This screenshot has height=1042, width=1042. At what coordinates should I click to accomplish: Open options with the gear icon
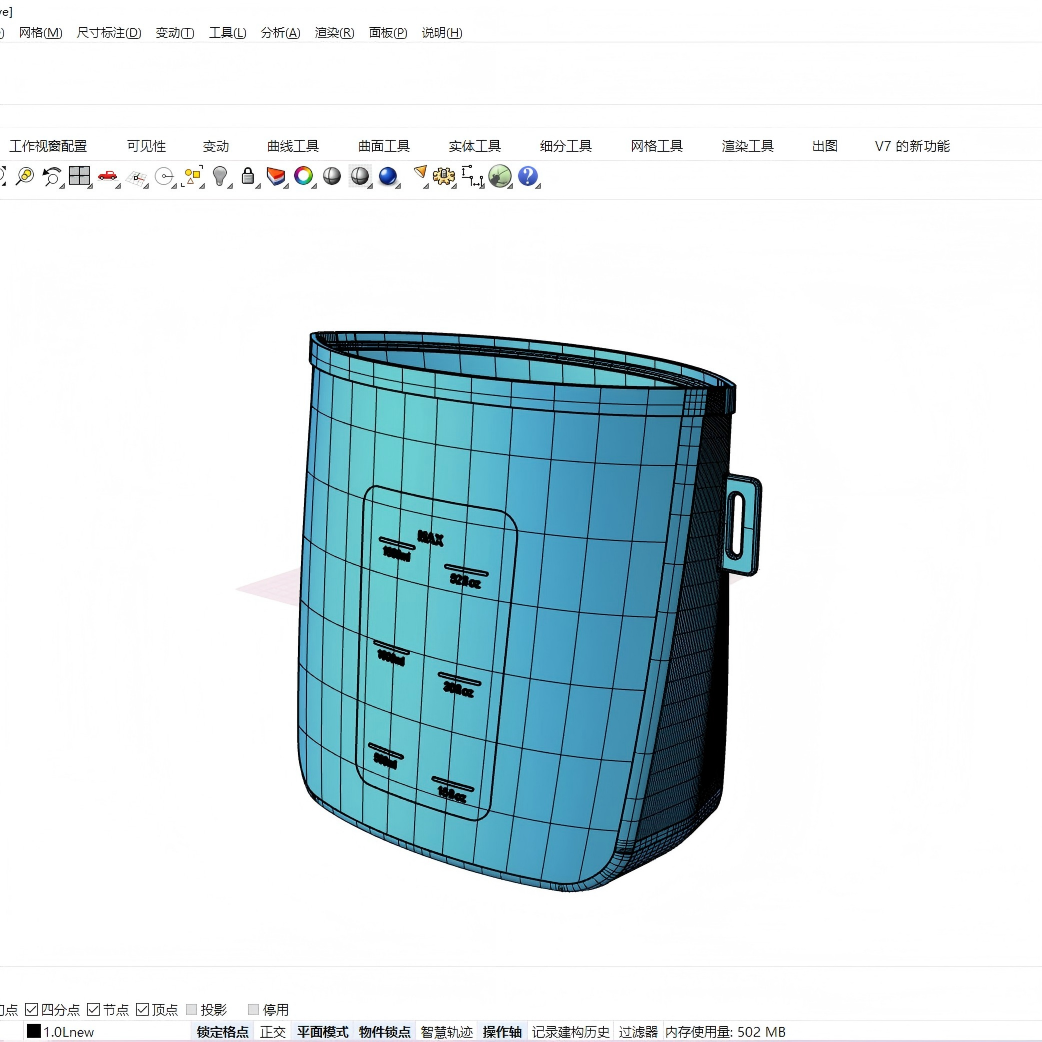[444, 176]
